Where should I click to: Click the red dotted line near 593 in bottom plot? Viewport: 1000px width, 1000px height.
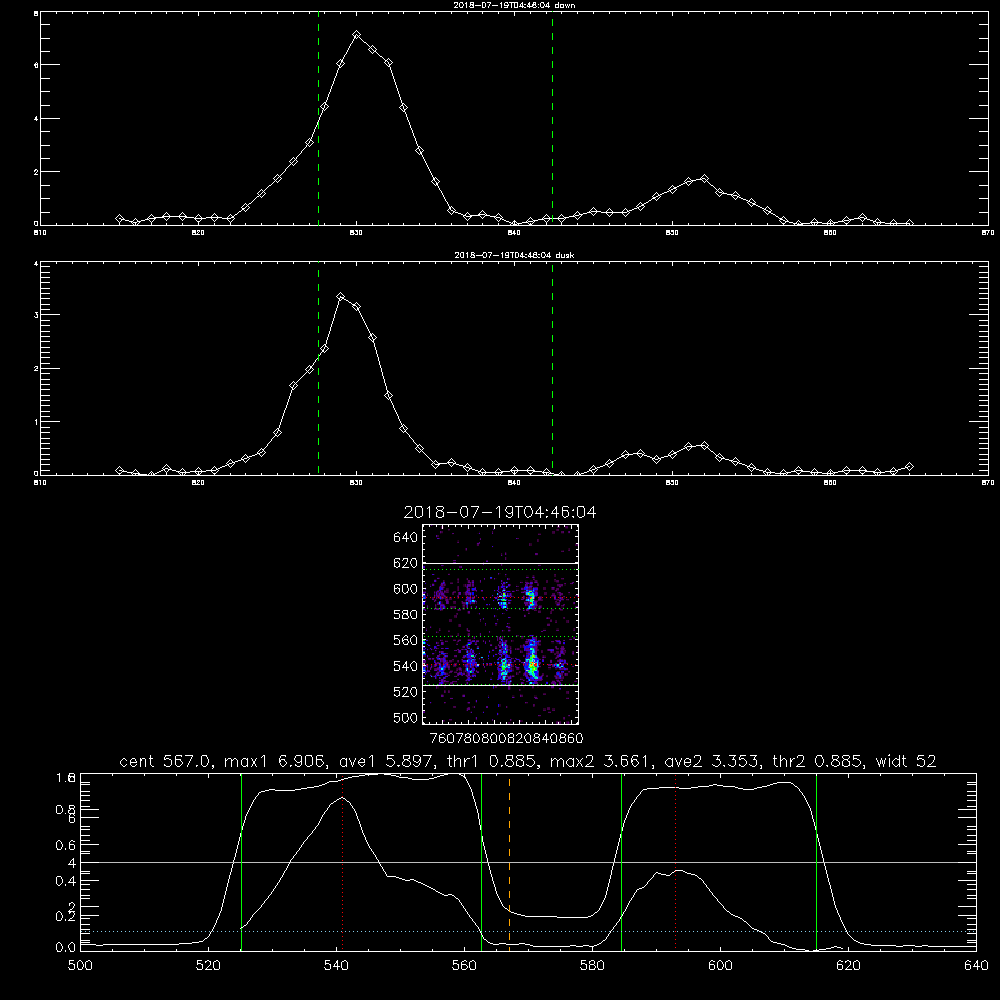pyautogui.click(x=675, y=862)
